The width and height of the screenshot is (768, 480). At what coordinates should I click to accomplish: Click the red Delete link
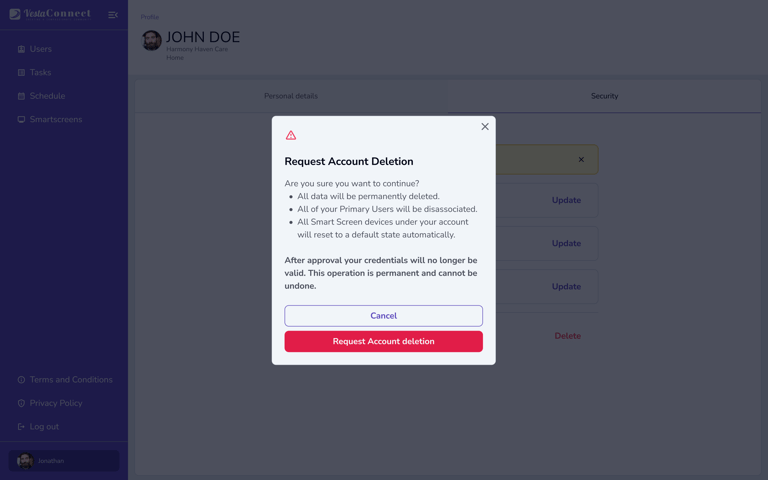[567, 336]
